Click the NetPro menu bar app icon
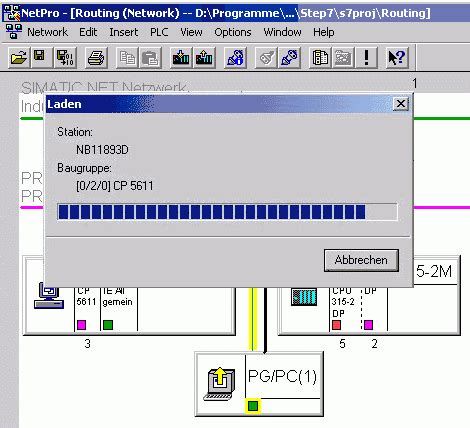 tap(14, 32)
